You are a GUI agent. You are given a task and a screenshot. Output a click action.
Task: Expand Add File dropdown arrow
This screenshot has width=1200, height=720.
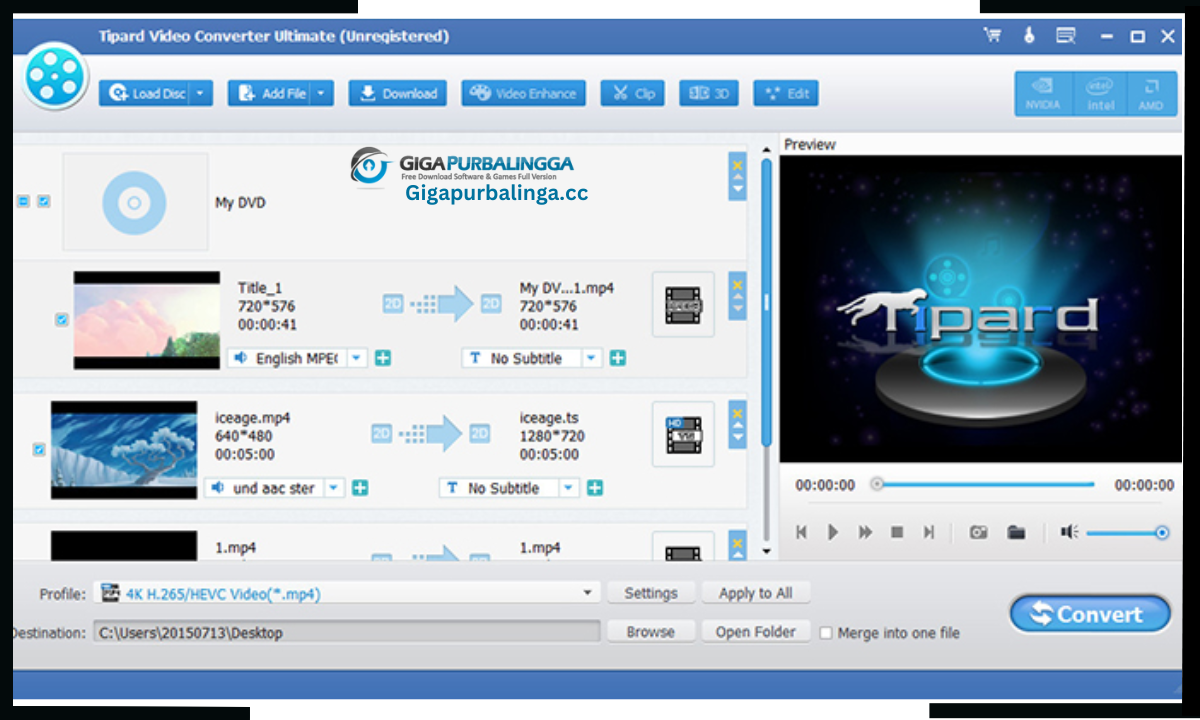[322, 93]
